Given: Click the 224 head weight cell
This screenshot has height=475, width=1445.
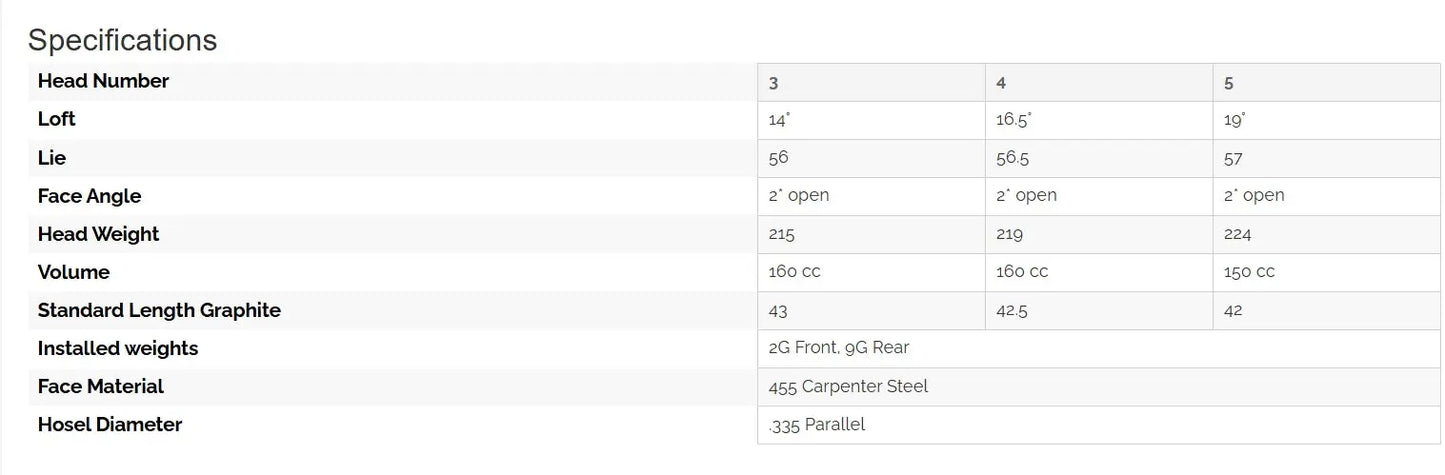Looking at the screenshot, I should [x=1237, y=234].
